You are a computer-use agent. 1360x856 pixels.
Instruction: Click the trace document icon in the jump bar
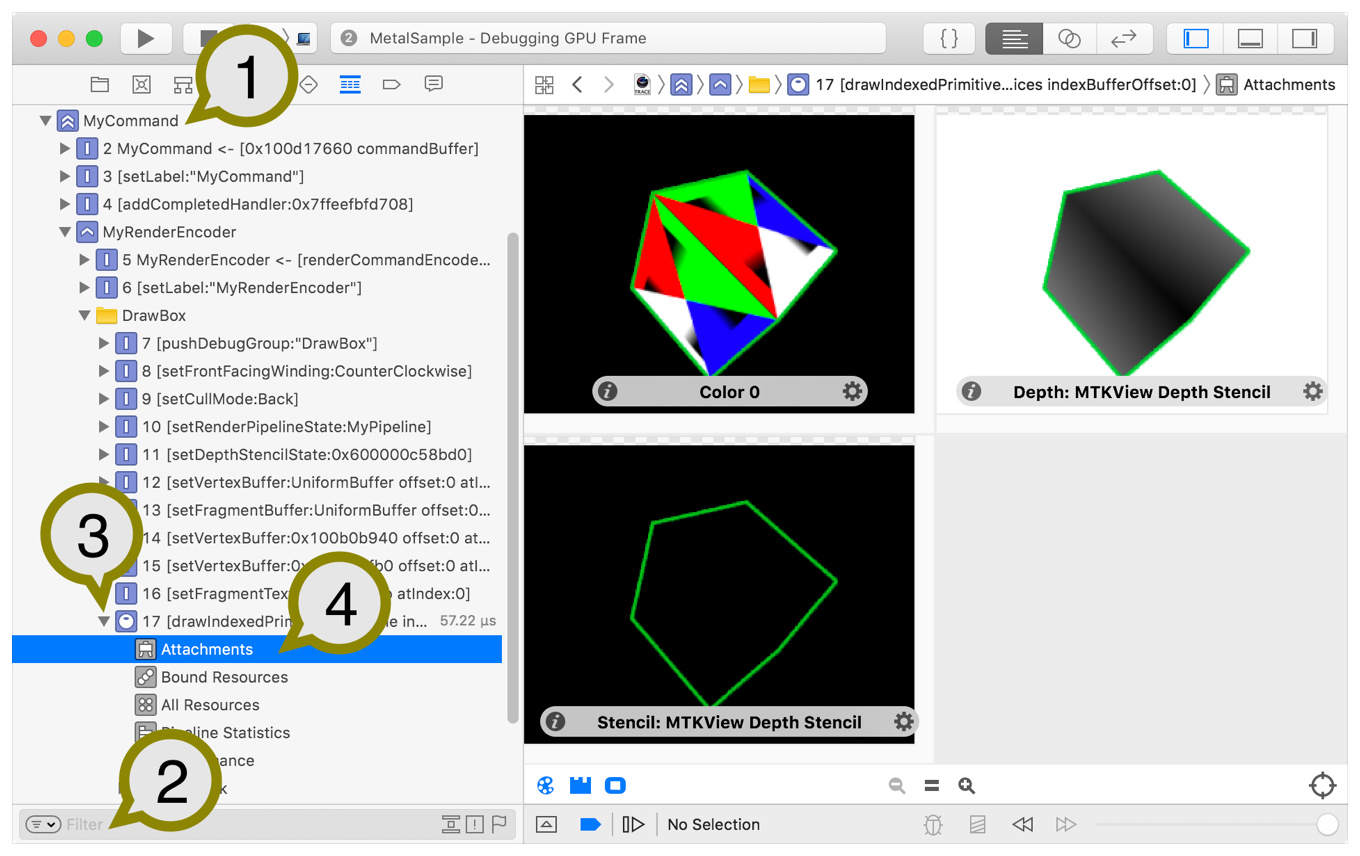point(643,85)
